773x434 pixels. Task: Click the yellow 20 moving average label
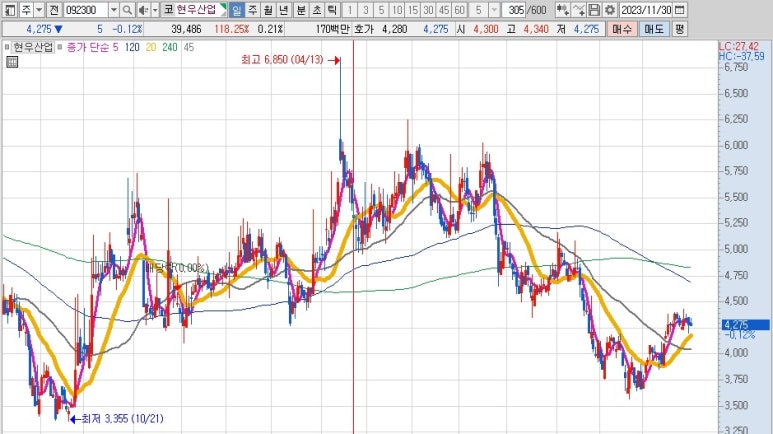click(151, 47)
